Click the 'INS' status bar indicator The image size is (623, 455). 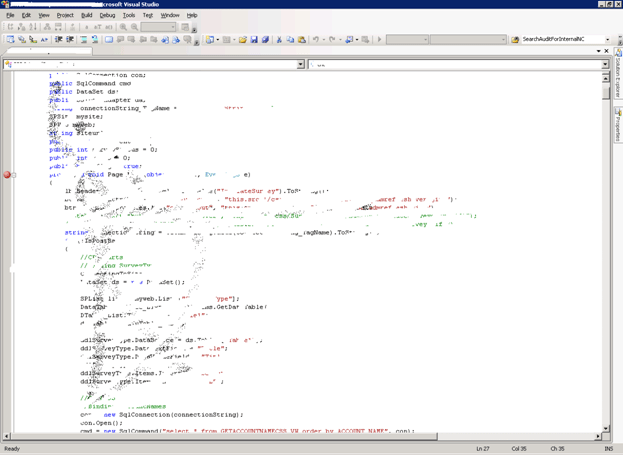pyautogui.click(x=608, y=449)
